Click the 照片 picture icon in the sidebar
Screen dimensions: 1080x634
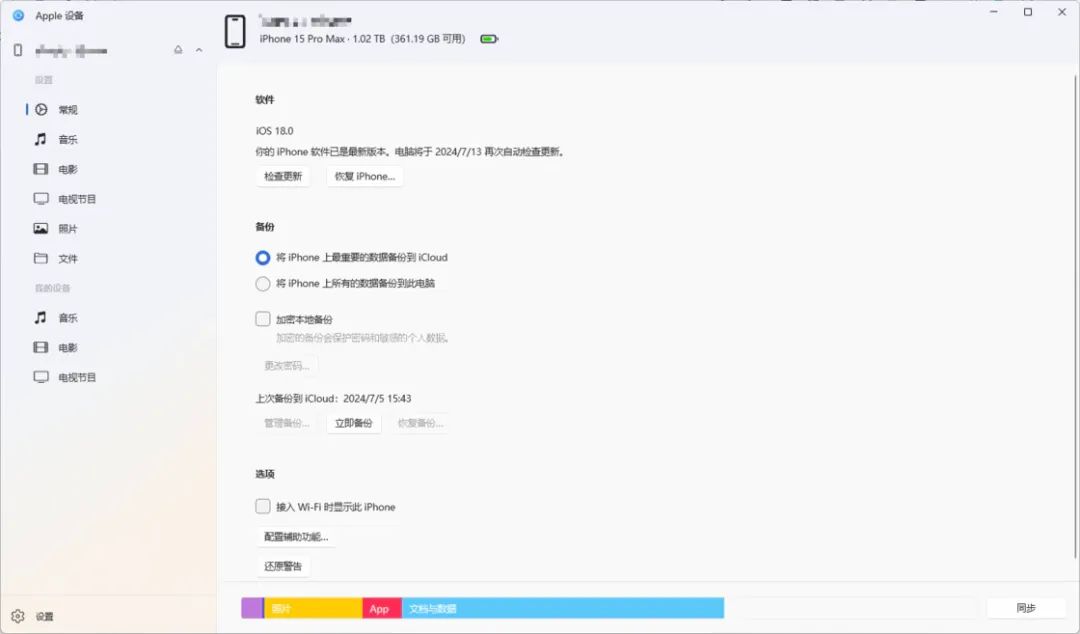point(41,228)
